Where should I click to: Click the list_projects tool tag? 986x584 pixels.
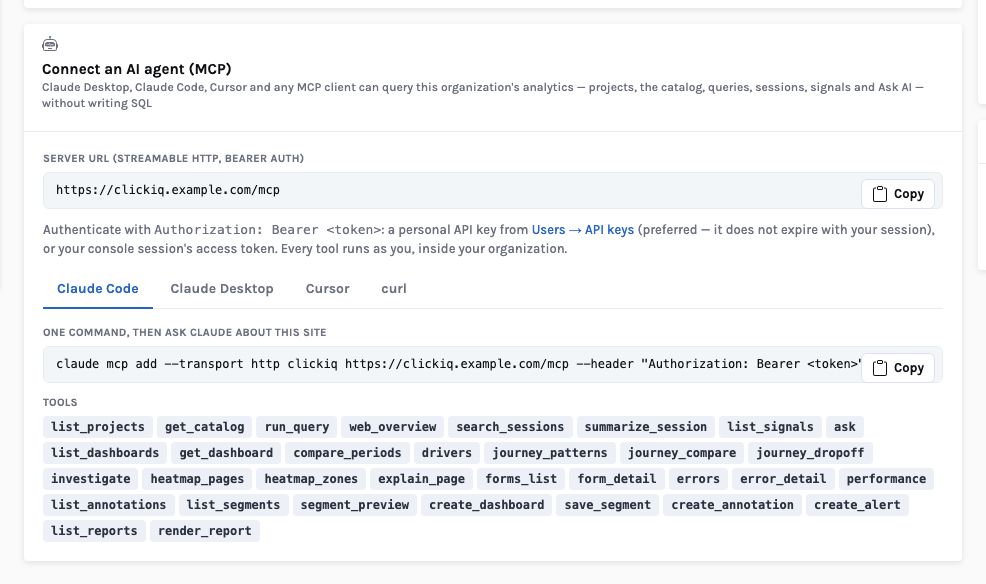click(97, 427)
